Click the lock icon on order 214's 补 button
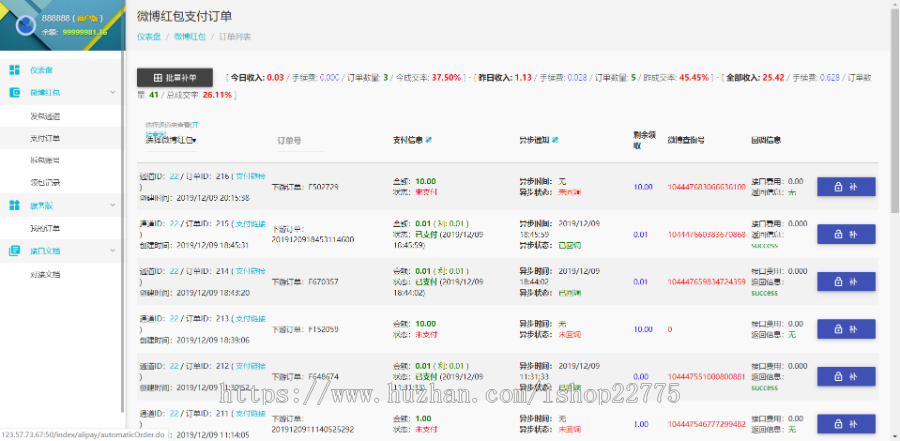900x441 pixels. coord(837,281)
